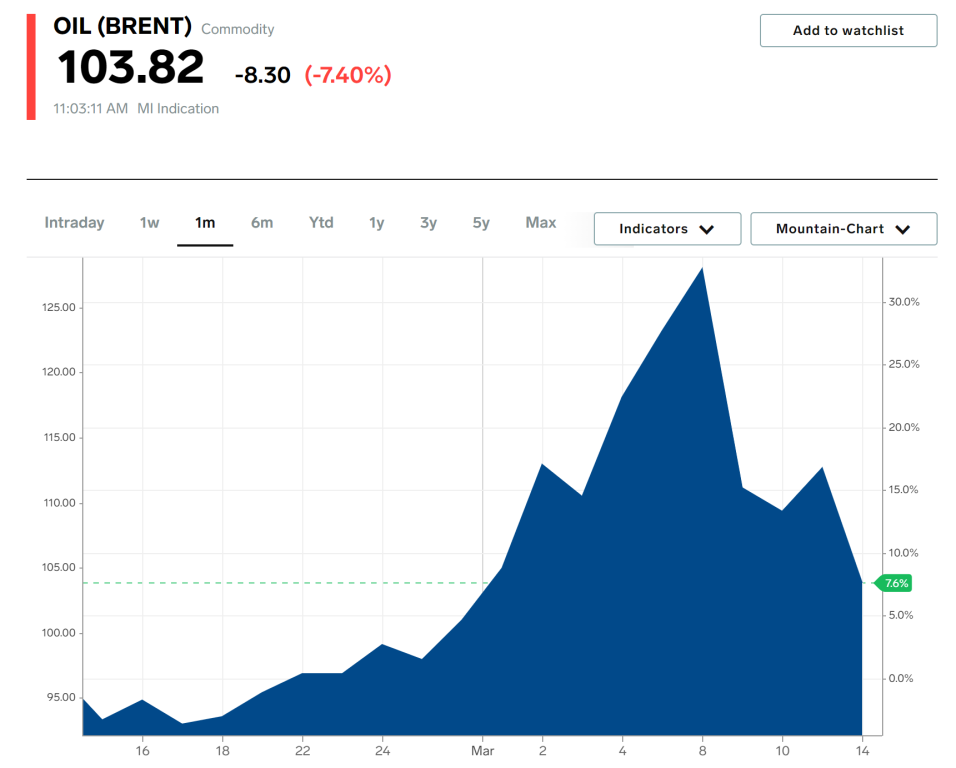956x768 pixels.
Task: Click the -8.30 change value
Action: click(263, 76)
